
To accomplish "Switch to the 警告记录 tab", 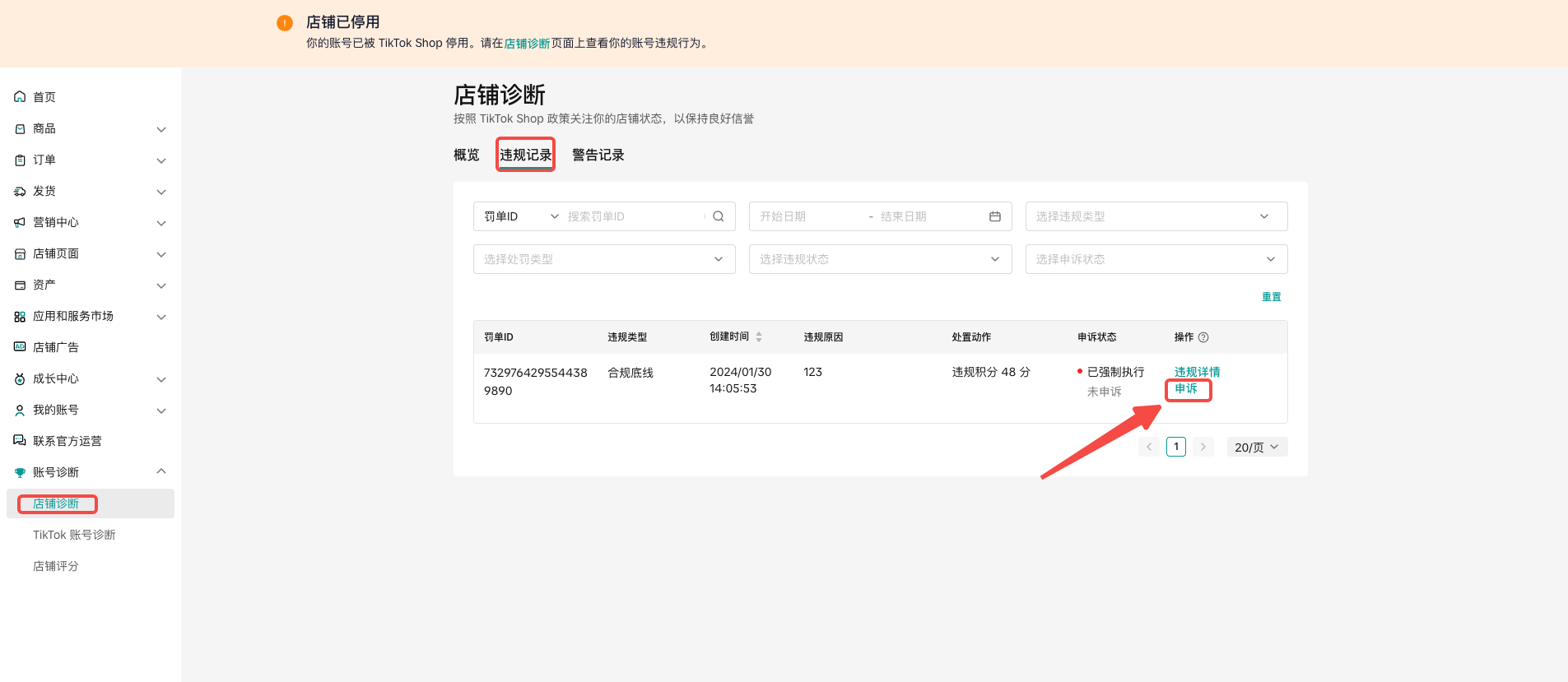I will [x=598, y=155].
